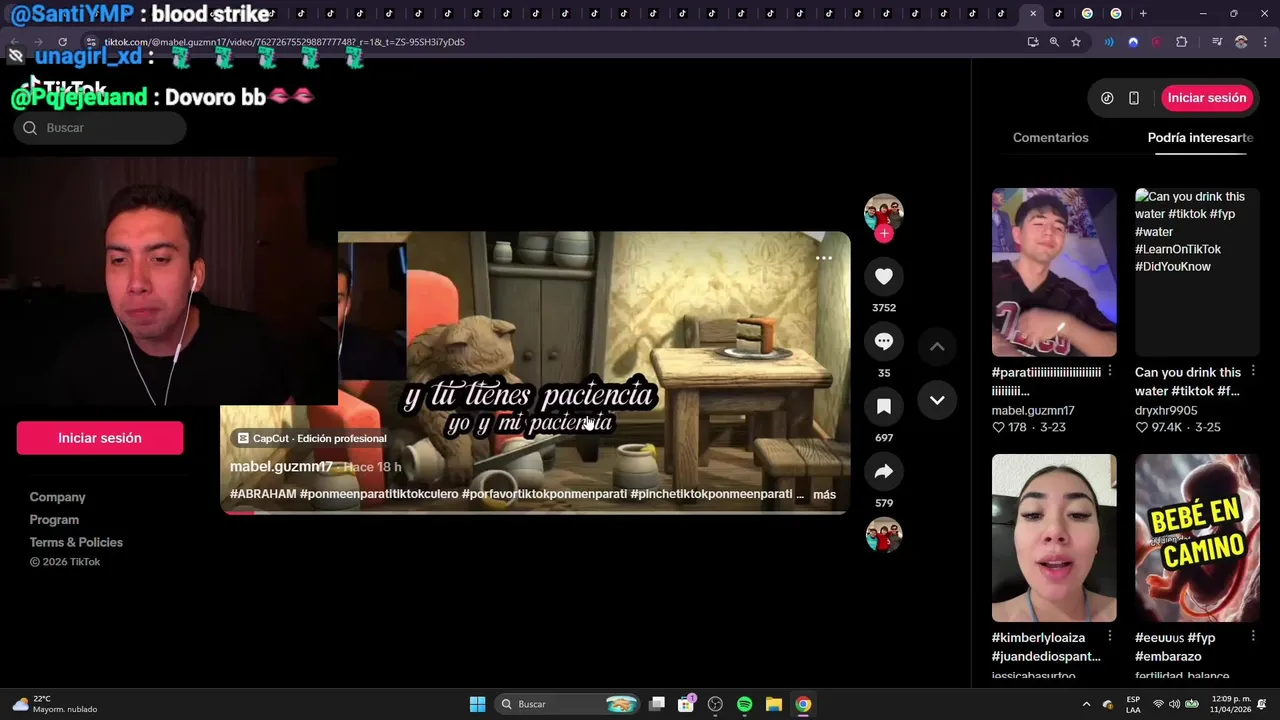Click the blue sound-wave extension icon
The image size is (1280, 720).
tap(1109, 42)
